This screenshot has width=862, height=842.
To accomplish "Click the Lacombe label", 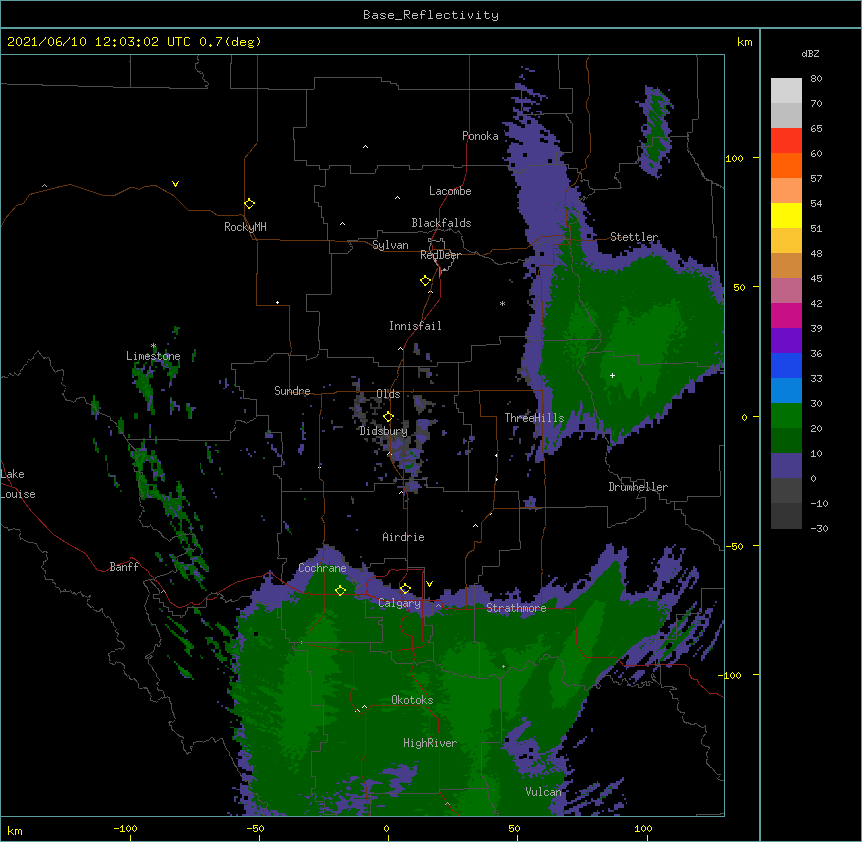I will (450, 191).
